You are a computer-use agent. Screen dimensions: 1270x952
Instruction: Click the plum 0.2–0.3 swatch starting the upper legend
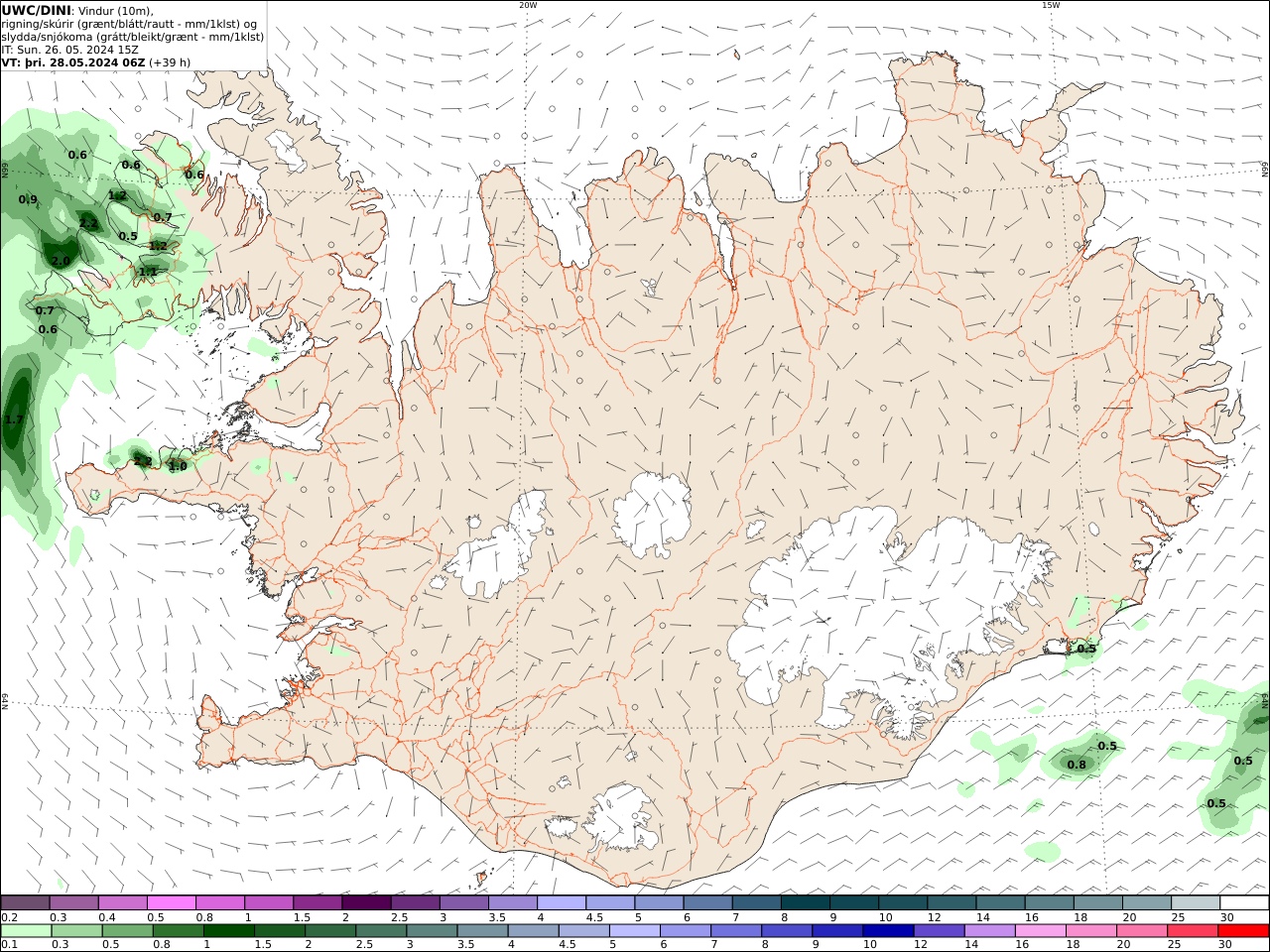[x=25, y=902]
